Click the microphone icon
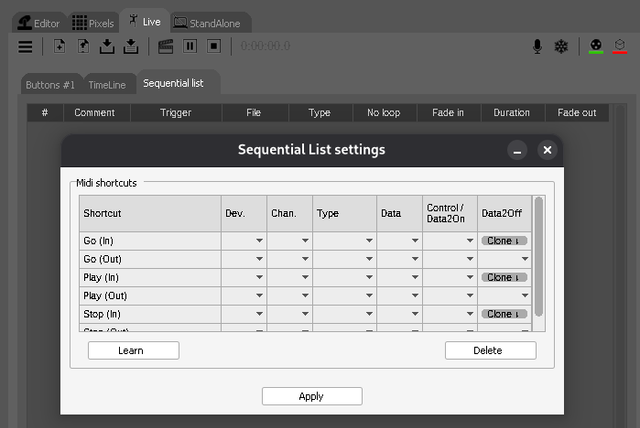The height and width of the screenshot is (428, 640). tap(538, 46)
